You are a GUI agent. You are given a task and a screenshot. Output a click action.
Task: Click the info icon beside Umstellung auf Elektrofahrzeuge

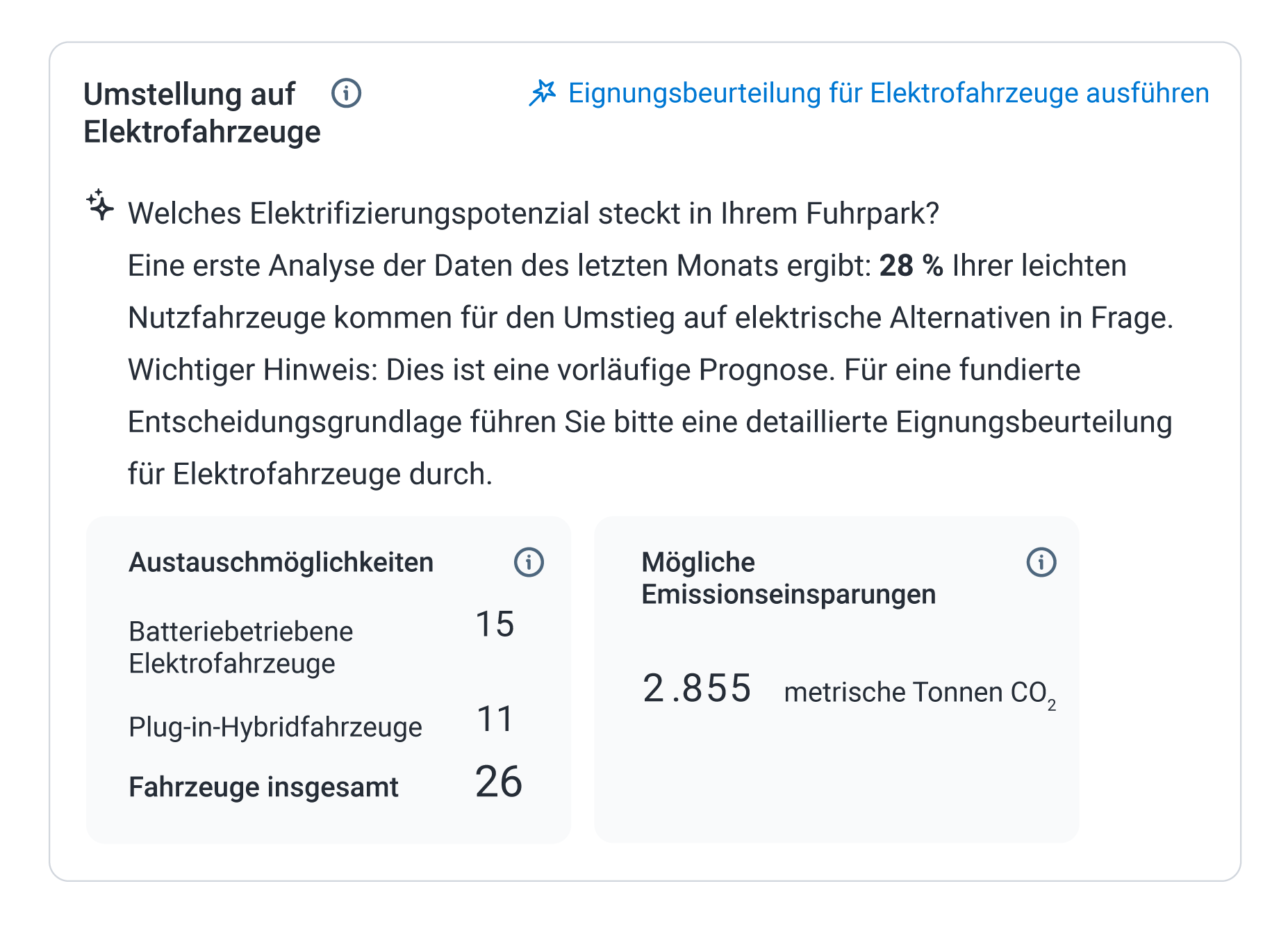[x=346, y=93]
